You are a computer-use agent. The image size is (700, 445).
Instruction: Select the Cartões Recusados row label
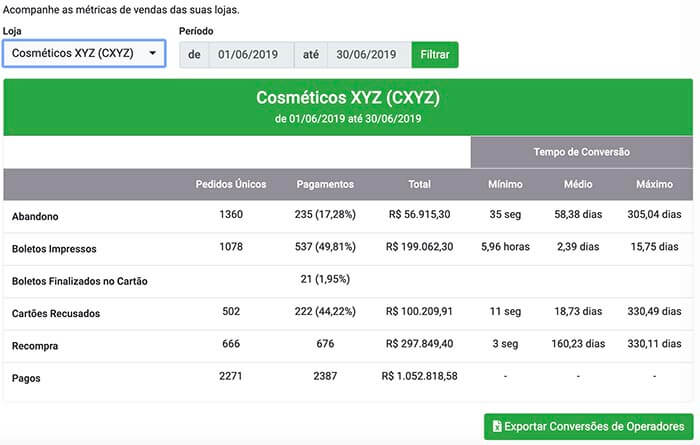56,313
